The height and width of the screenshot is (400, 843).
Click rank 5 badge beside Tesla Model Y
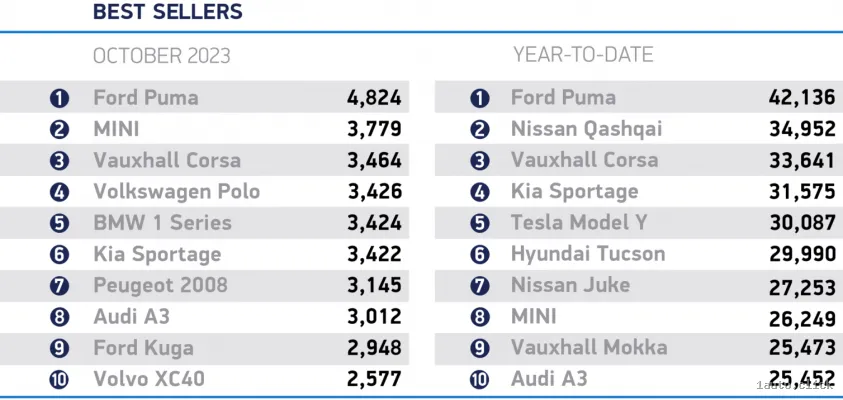point(480,223)
